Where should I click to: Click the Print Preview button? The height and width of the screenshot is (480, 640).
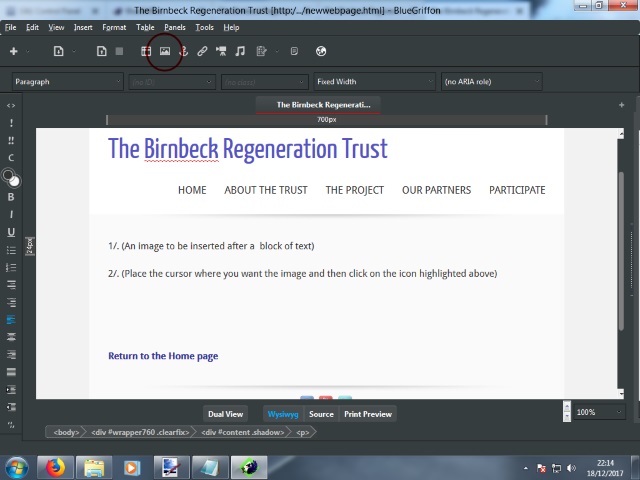coord(367,414)
